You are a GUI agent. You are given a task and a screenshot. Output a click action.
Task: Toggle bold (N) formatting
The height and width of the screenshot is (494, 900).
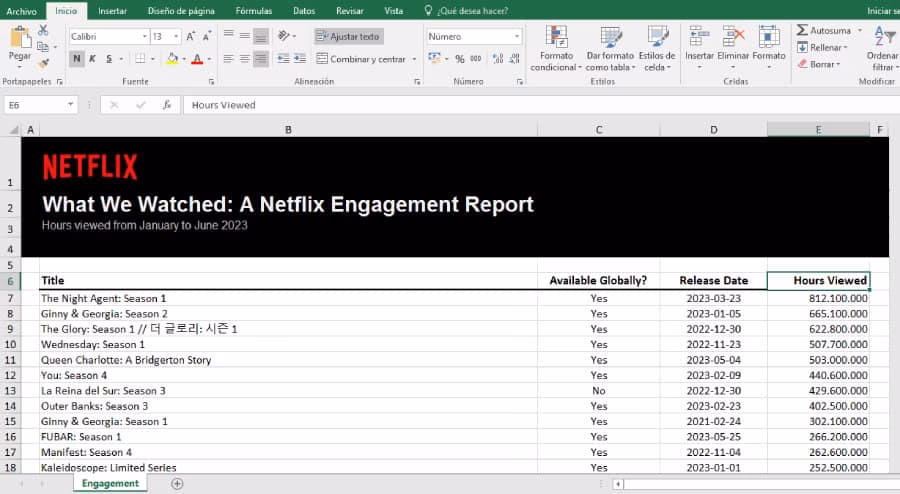pos(77,59)
